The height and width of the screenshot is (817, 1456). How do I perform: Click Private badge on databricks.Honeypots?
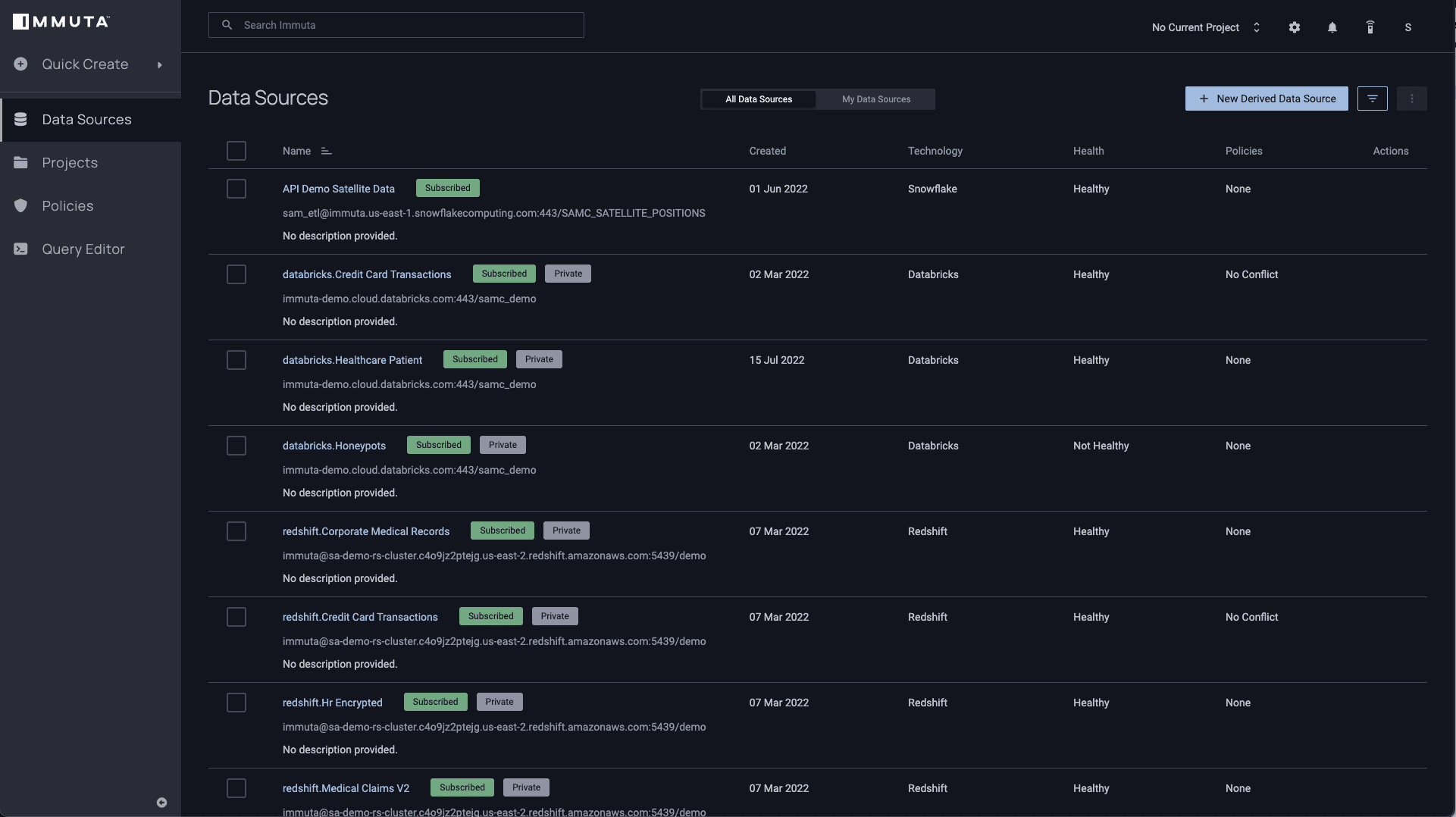coord(503,445)
